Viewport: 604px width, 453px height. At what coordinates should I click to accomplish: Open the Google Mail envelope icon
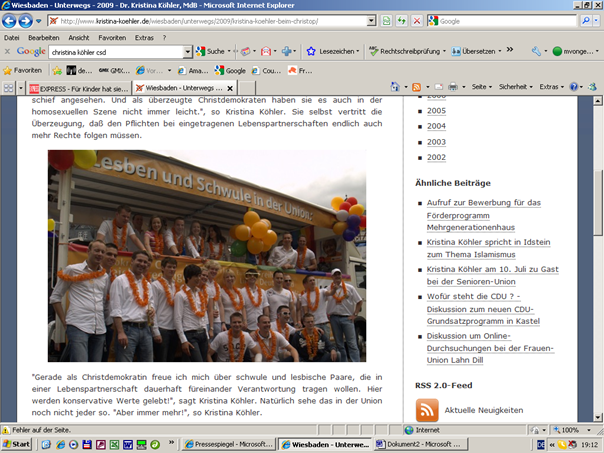coord(266,51)
